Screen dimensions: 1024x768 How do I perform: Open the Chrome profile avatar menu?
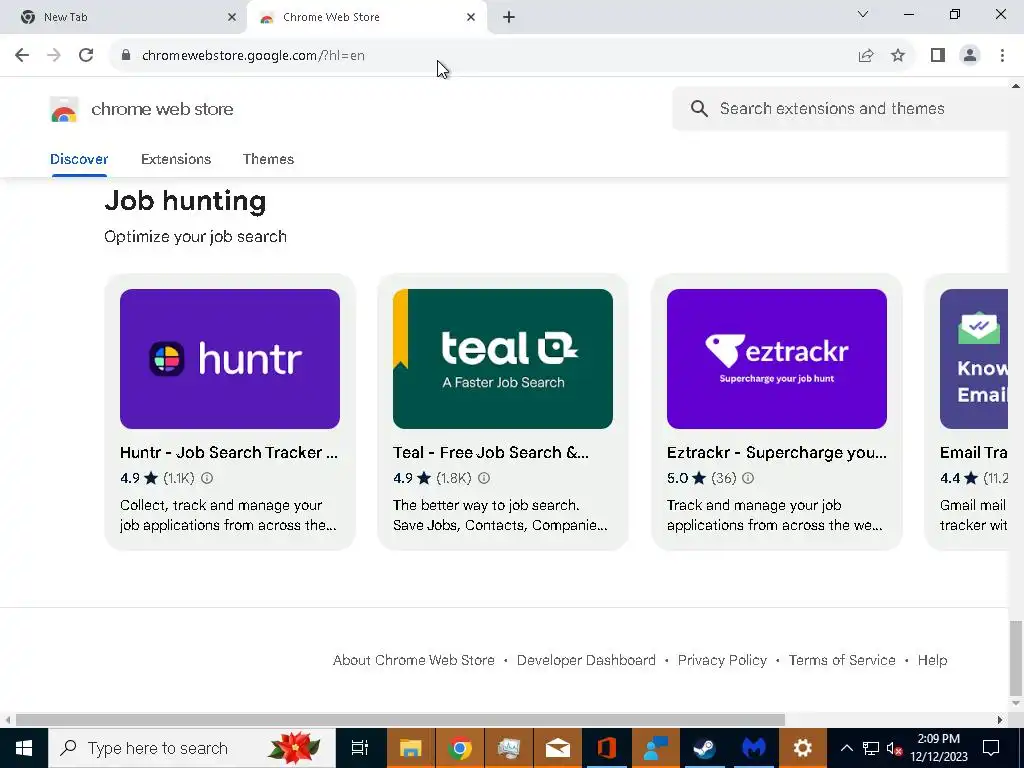pos(970,56)
